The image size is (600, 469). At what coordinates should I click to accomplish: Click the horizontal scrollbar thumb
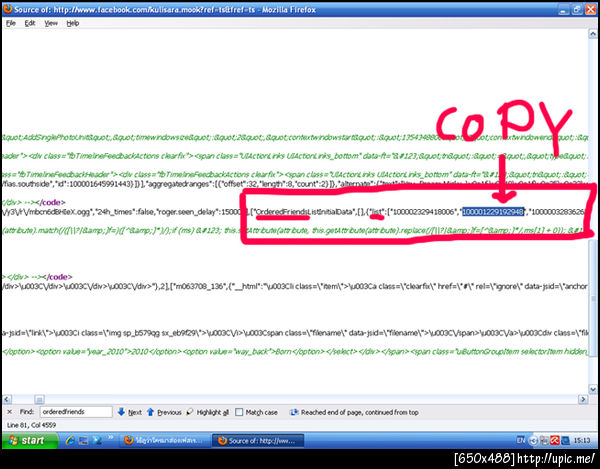pos(39,399)
